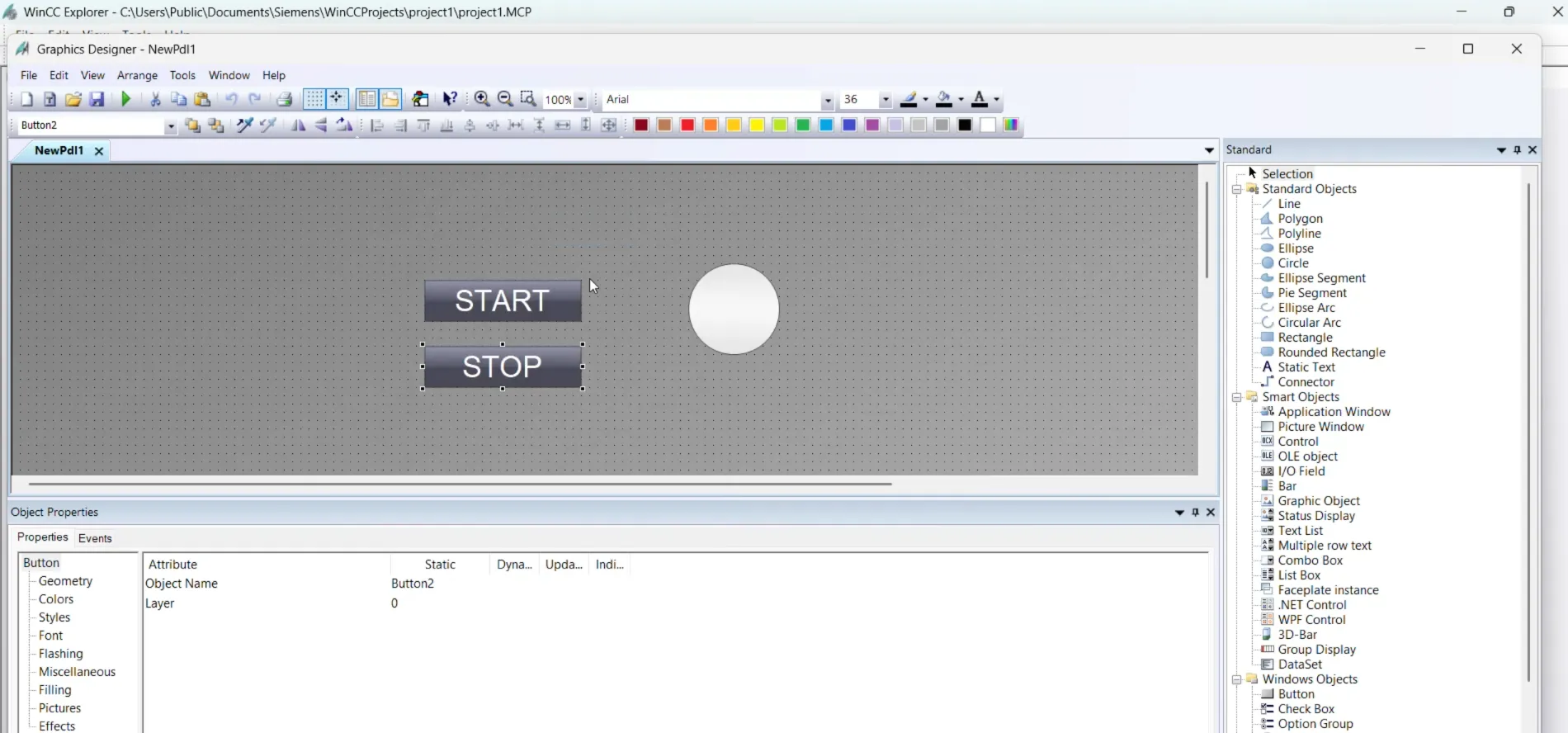Screen dimensions: 1568x733
Task: Choose Static Text from Standard Objects
Action: pos(1306,367)
